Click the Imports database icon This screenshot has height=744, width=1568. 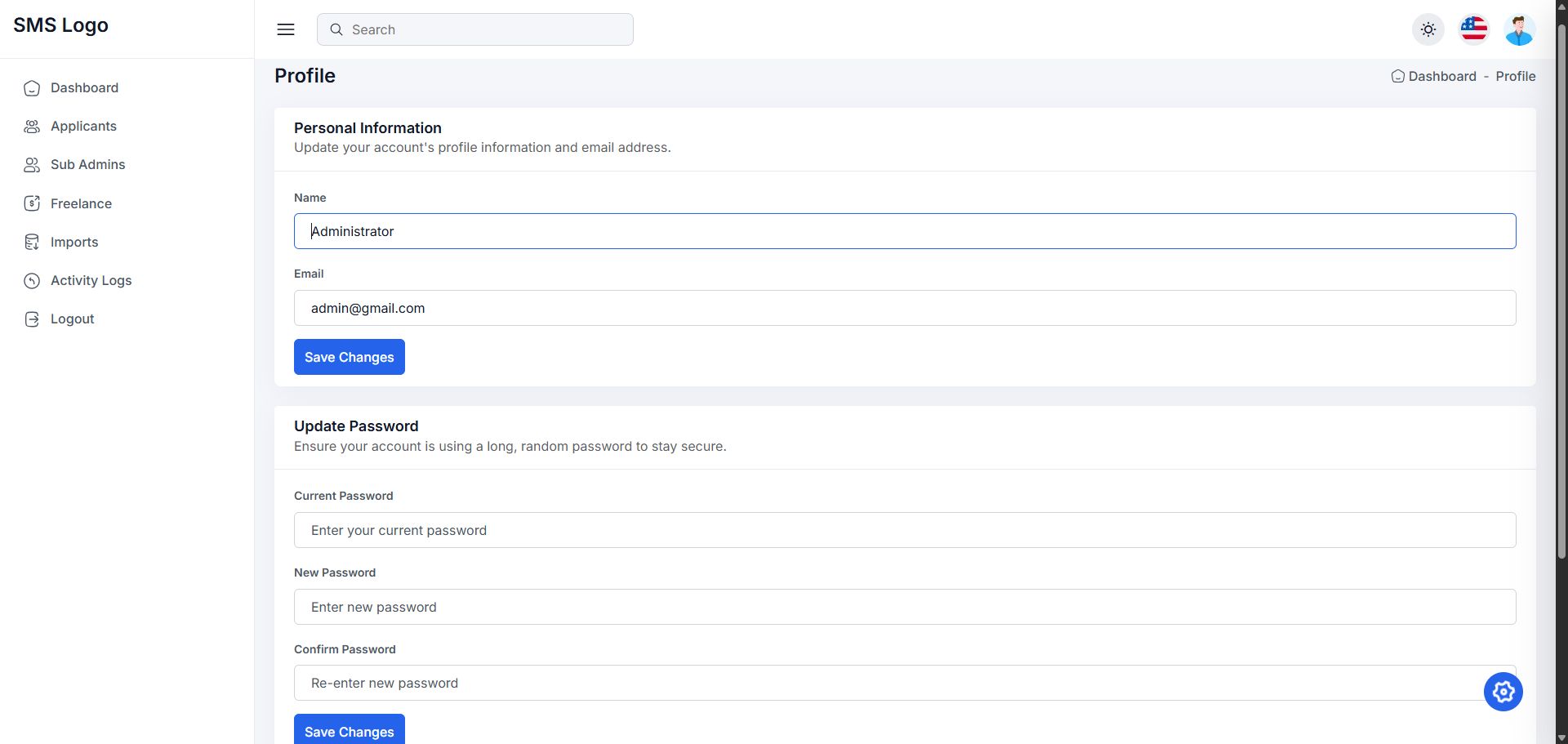32,242
